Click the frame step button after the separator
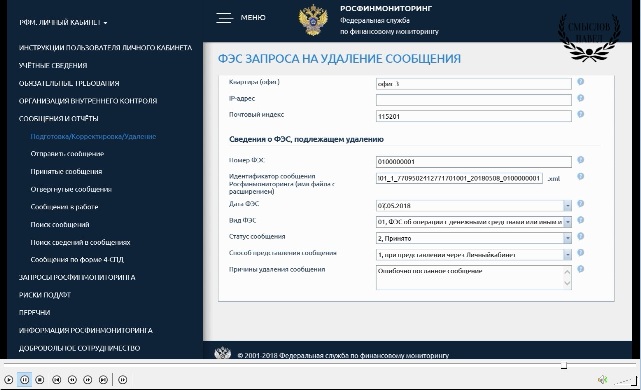Viewport: 641px width, 390px height. (122, 380)
